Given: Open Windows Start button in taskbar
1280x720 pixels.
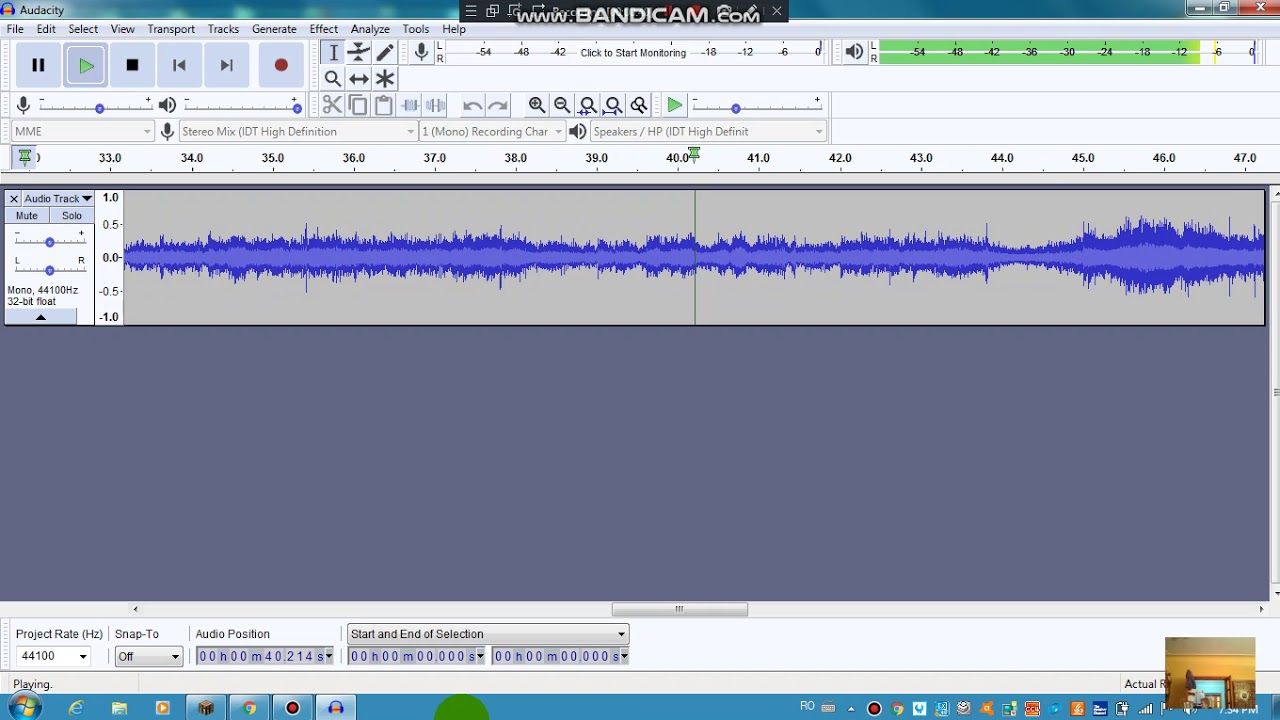Looking at the screenshot, I should point(23,708).
